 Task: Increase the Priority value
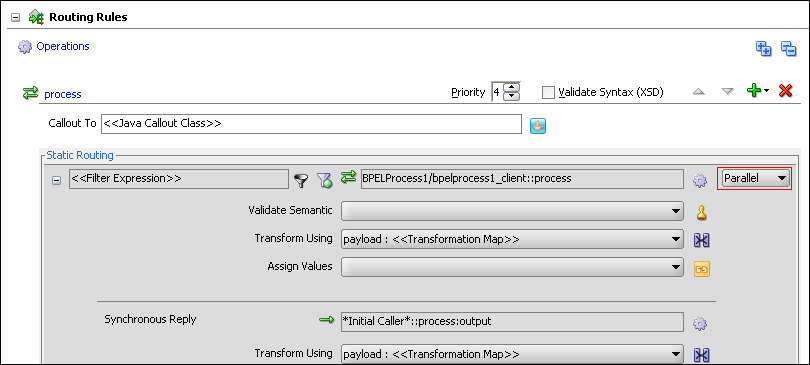511,88
